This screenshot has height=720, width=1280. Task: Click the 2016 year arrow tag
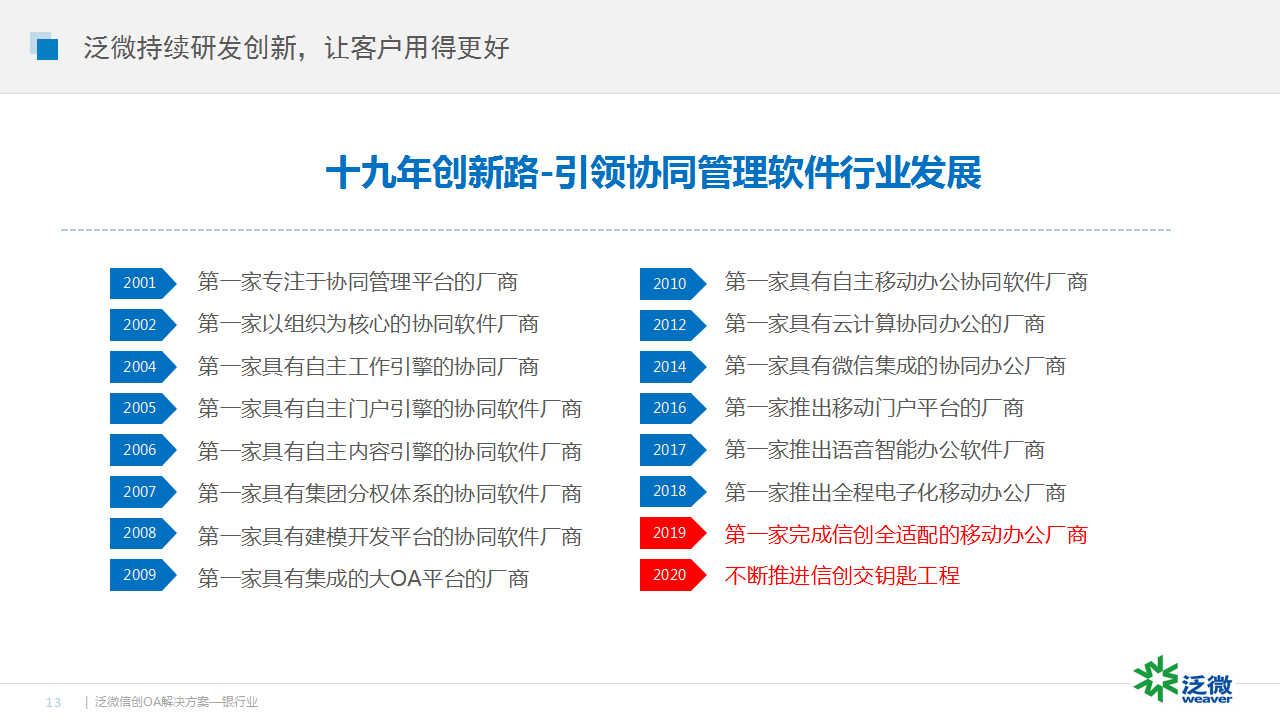[x=673, y=408]
